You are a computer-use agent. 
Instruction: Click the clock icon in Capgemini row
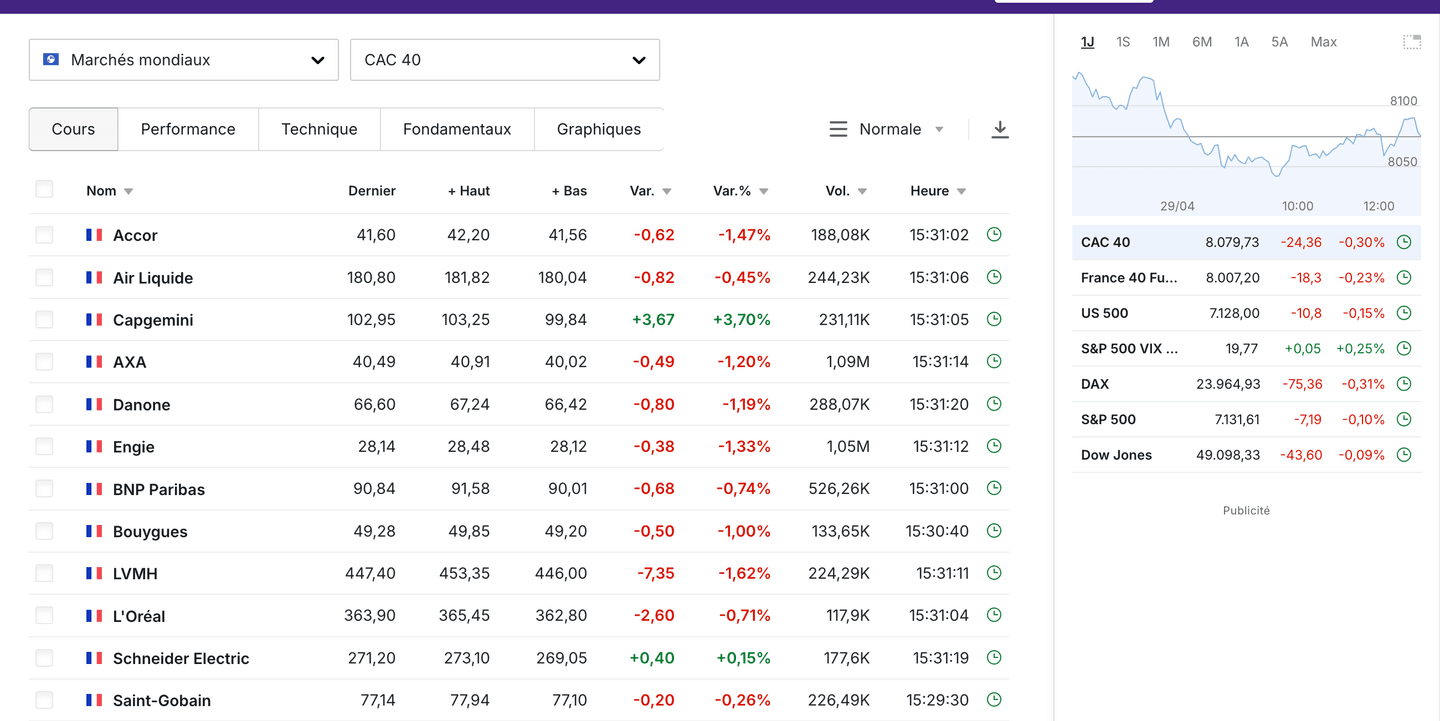[x=994, y=319]
